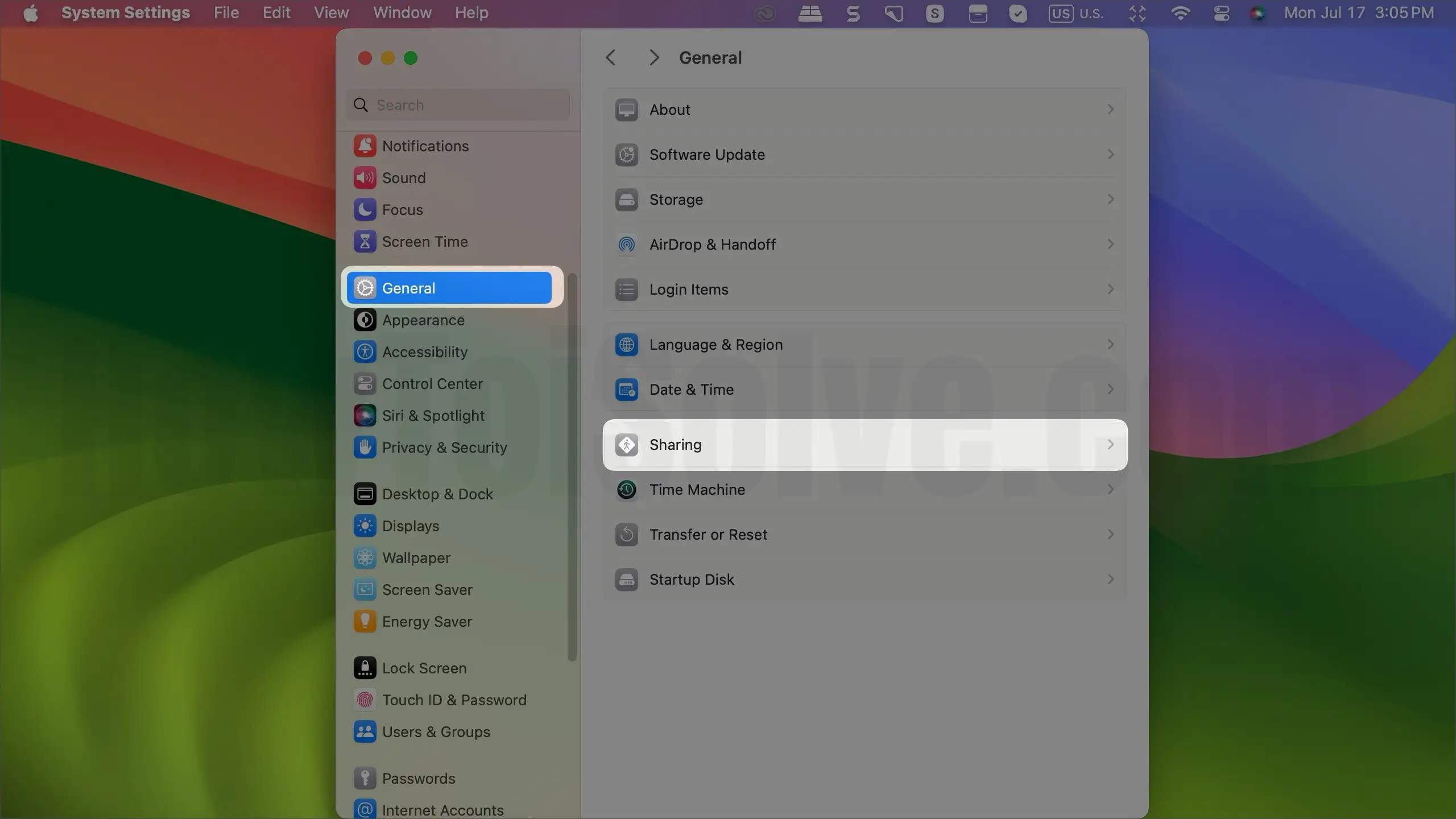Select the Login Items list icon
The height and width of the screenshot is (819, 1456).
coord(627,289)
